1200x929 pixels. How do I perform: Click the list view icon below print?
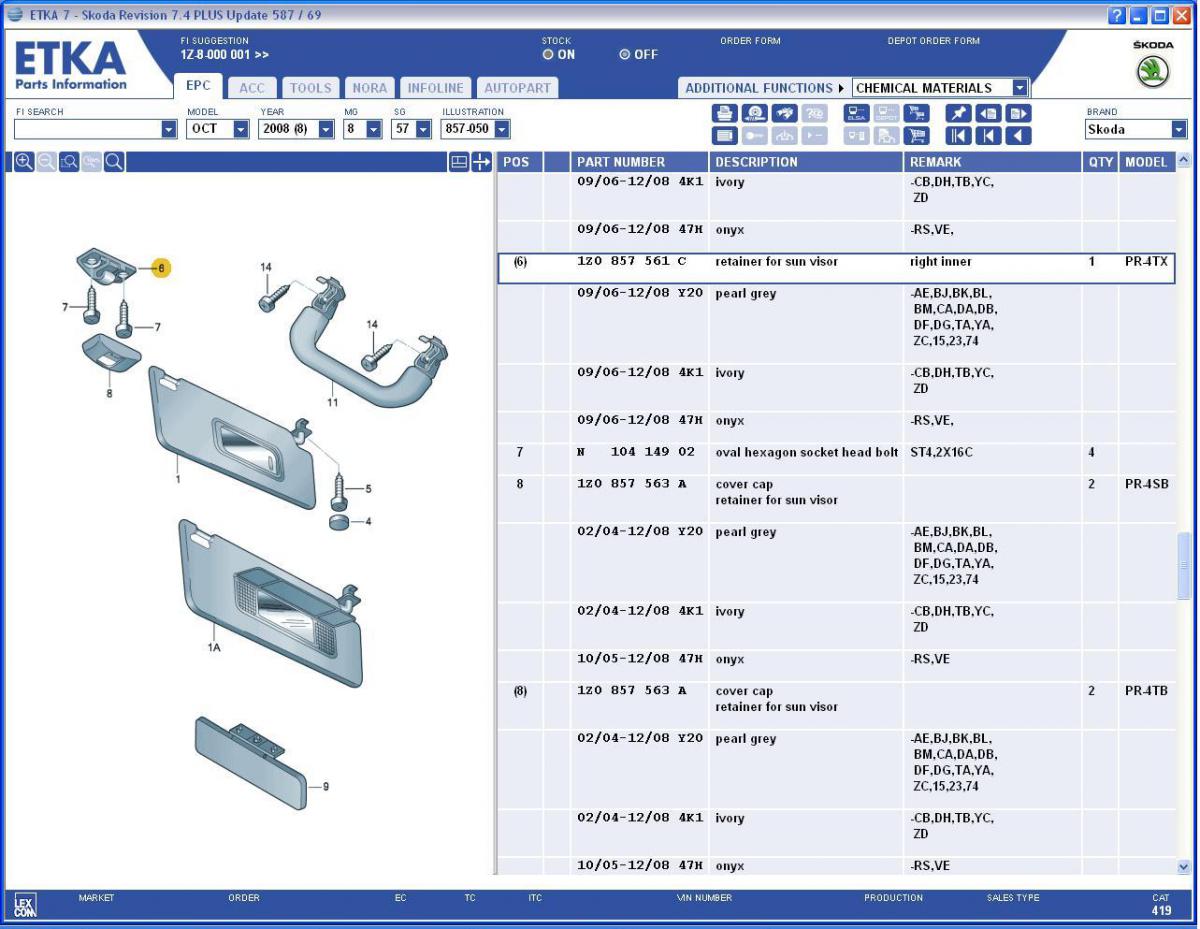(x=724, y=137)
